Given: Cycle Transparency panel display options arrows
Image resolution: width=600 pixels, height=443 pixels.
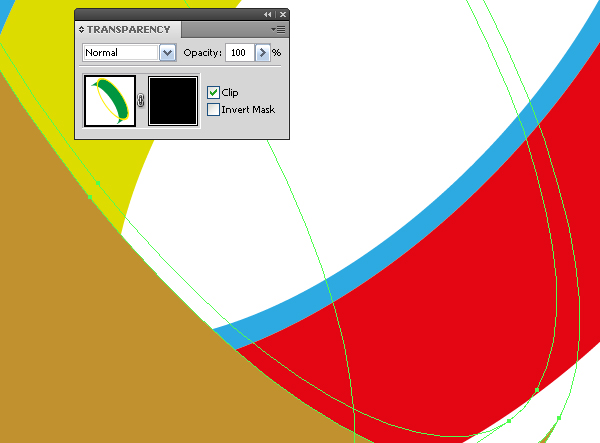Looking at the screenshot, I should point(82,29).
